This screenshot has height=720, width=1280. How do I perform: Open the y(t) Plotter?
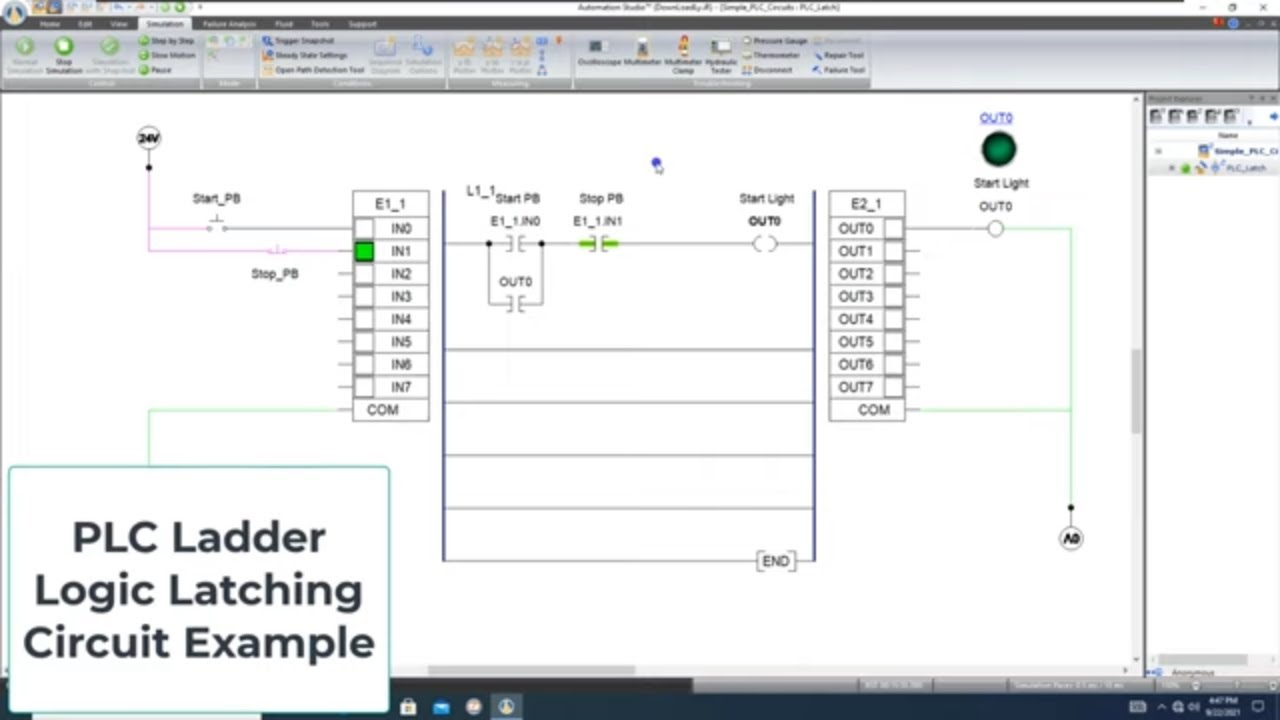(463, 55)
